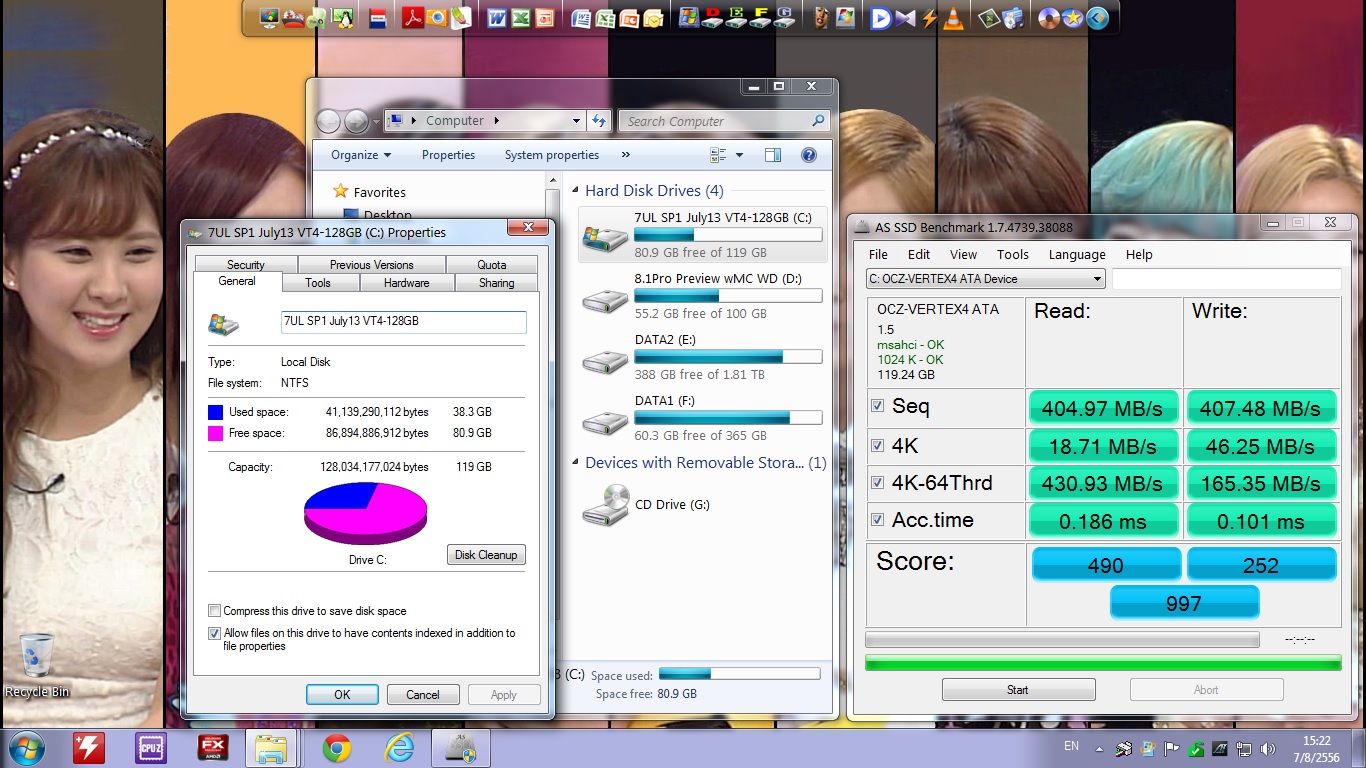
Task: Open the Windows Start menu
Action: [25, 748]
